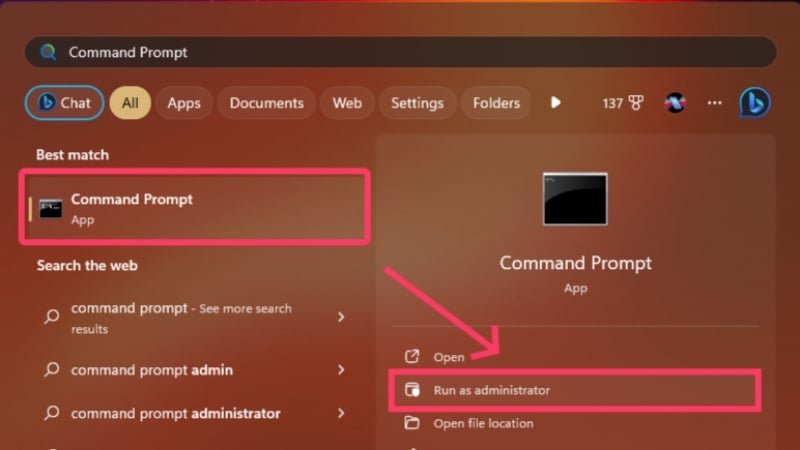The image size is (800, 450).
Task: Click the Run as administrator shield icon
Action: (412, 390)
